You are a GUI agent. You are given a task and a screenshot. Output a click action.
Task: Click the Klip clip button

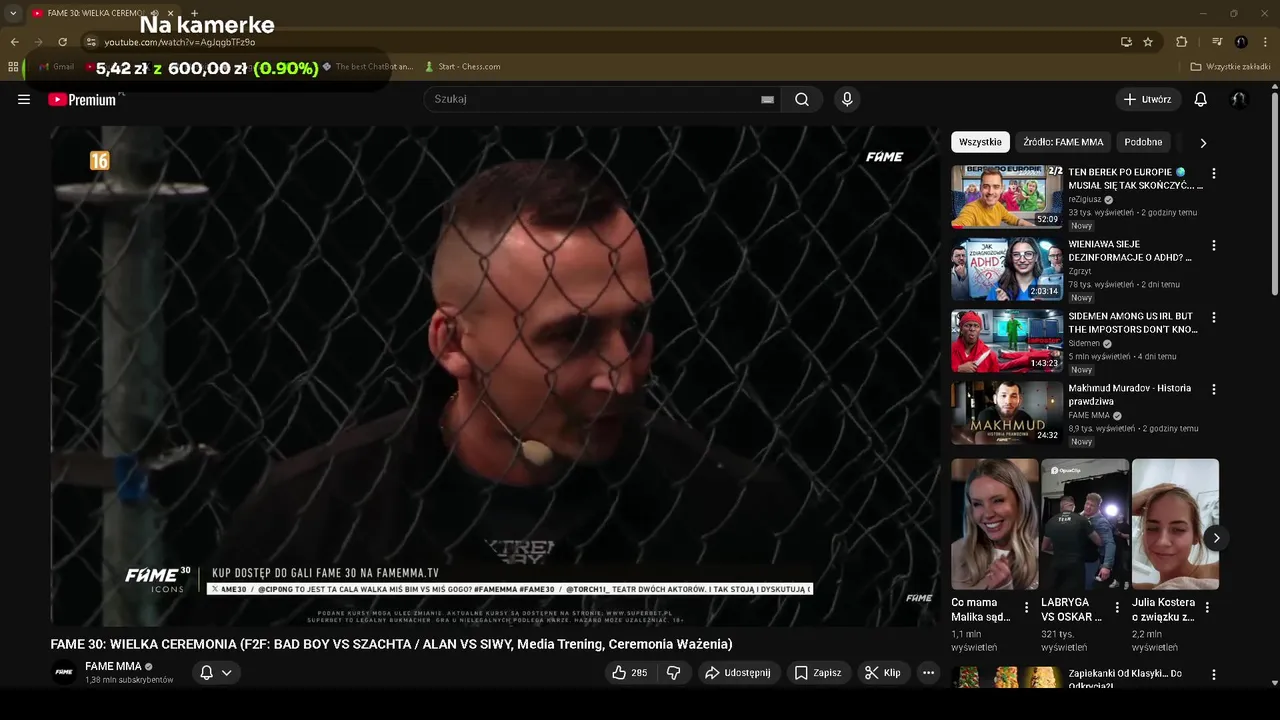point(883,673)
